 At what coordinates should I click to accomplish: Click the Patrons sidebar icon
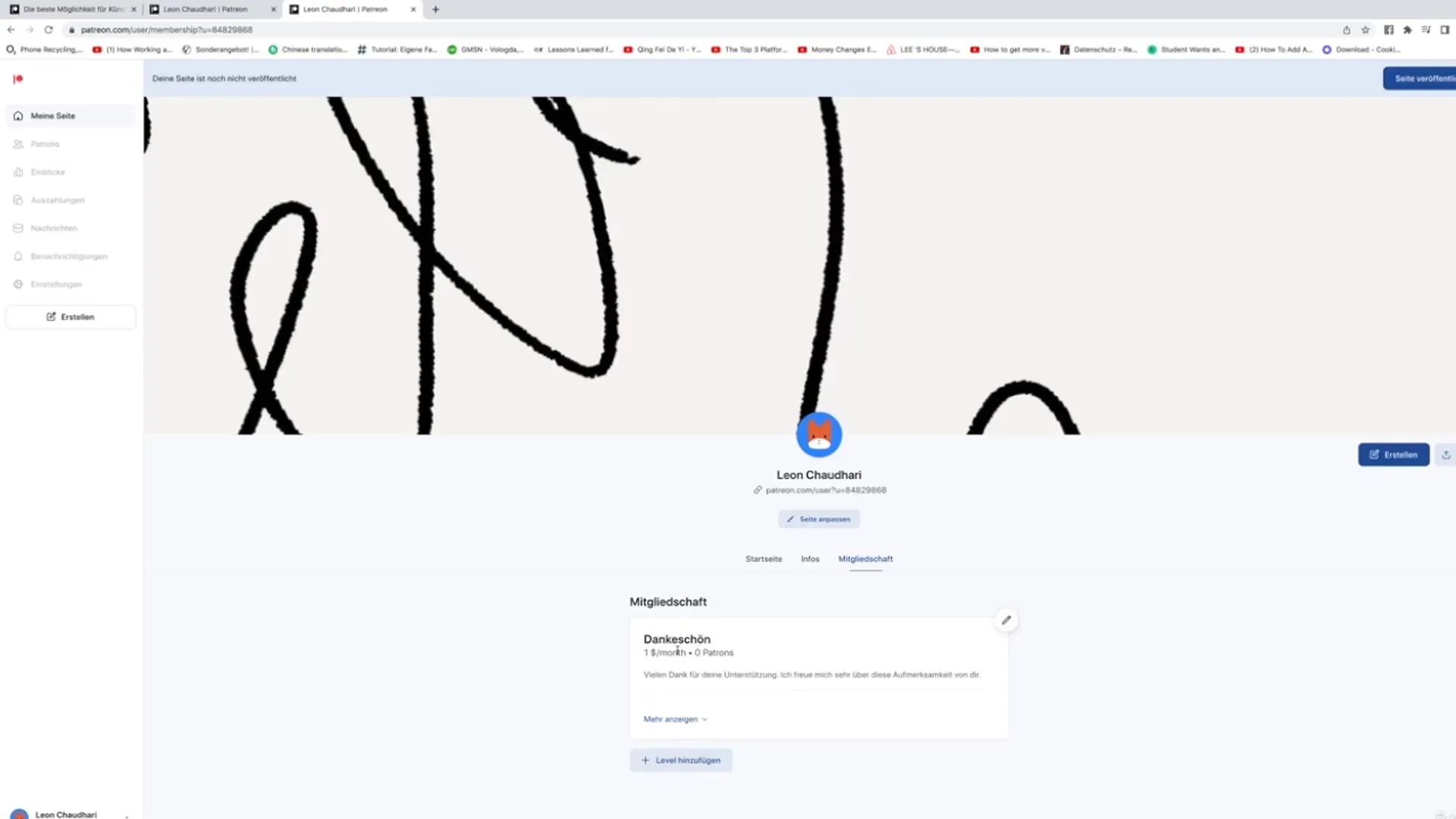click(x=20, y=144)
